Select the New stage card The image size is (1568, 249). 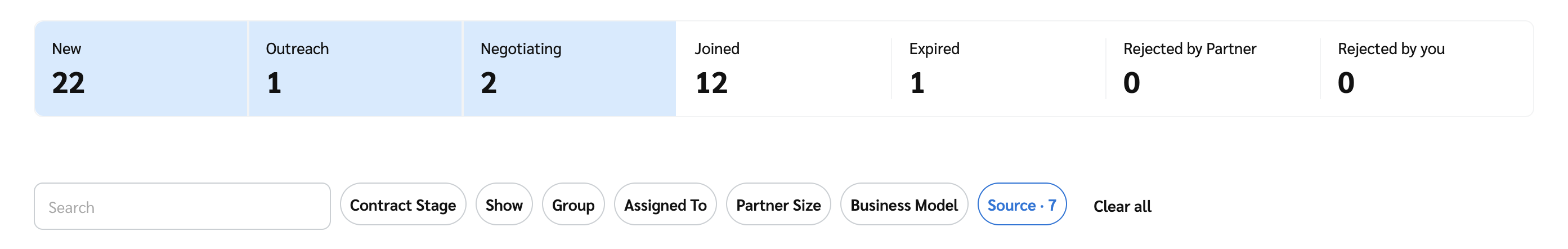141,68
